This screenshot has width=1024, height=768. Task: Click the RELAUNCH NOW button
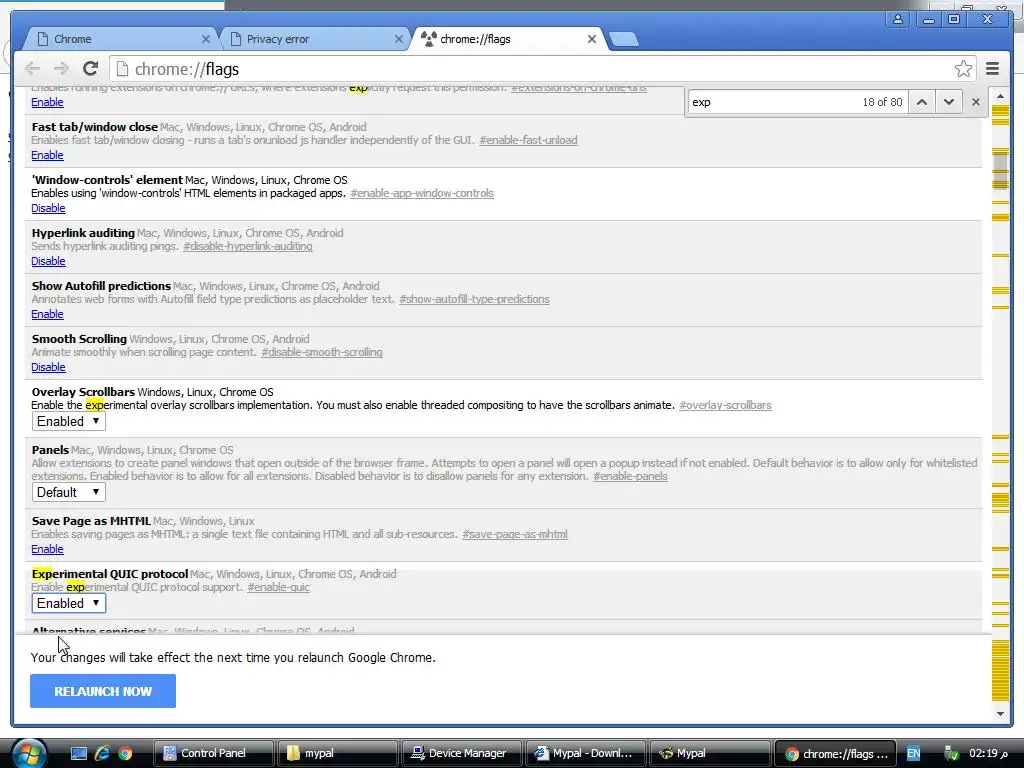tap(103, 691)
